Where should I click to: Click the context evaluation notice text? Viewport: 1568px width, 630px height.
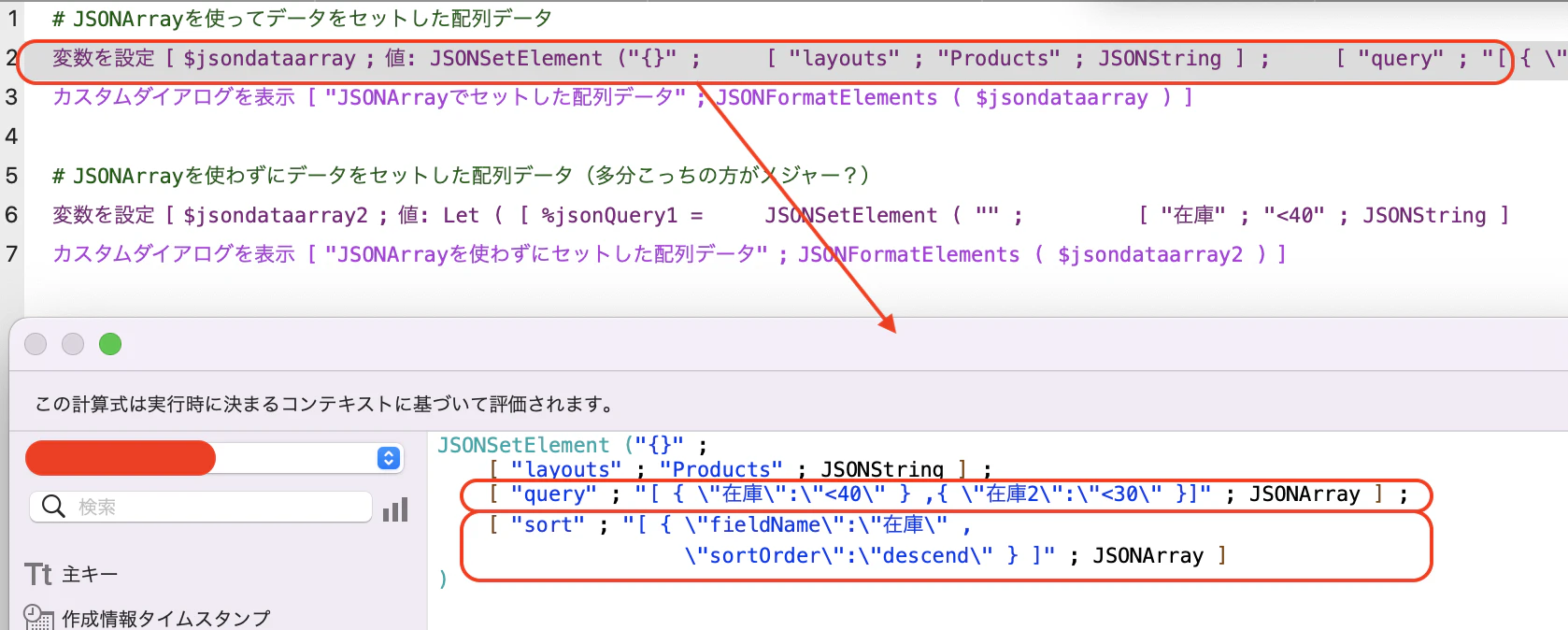pyautogui.click(x=324, y=404)
